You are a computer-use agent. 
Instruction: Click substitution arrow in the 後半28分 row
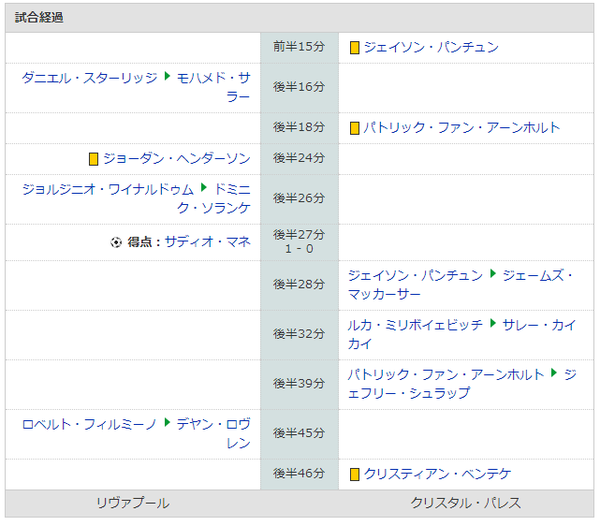493,274
